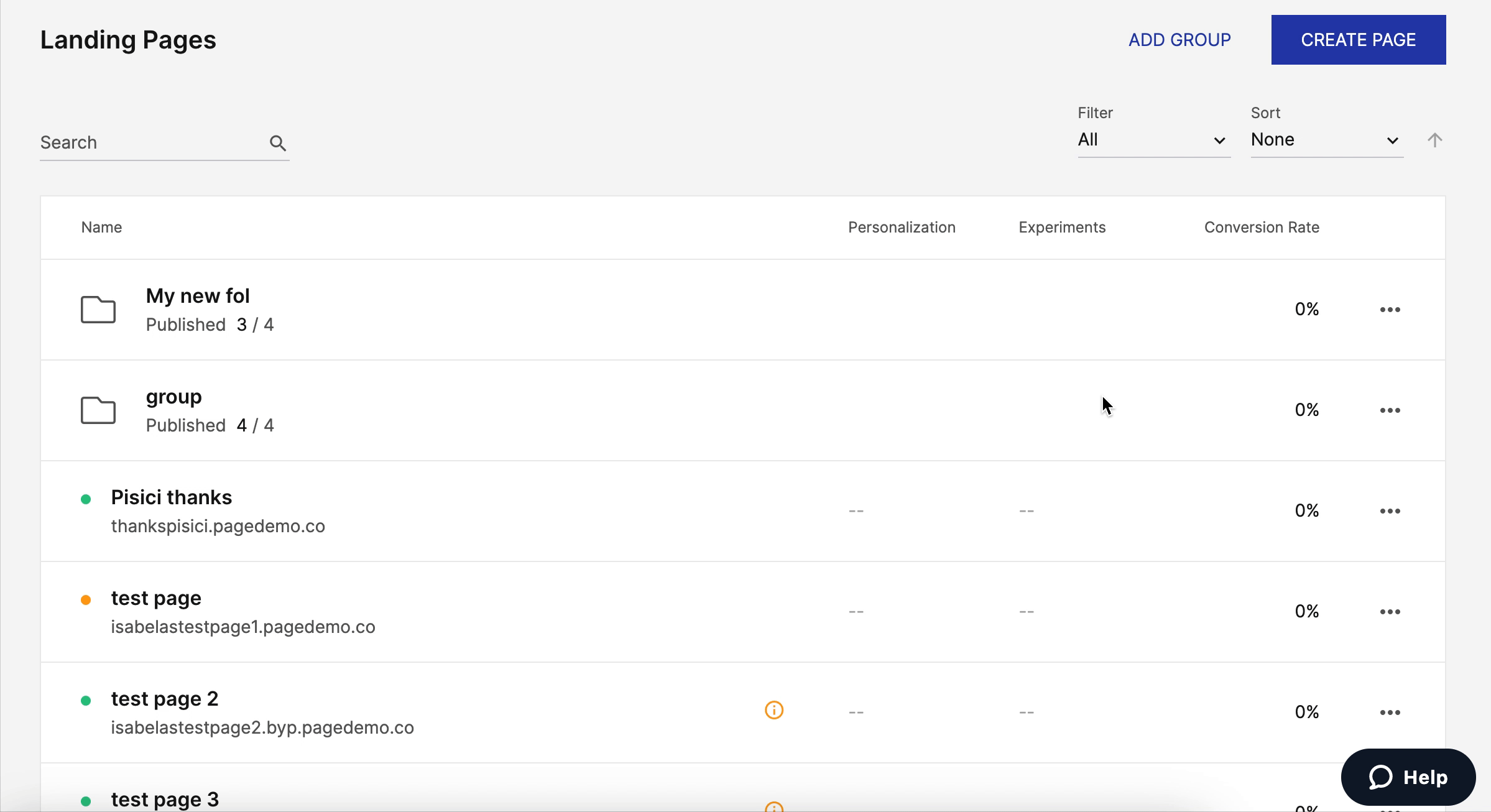Click the Experiments column header

coord(1062,228)
